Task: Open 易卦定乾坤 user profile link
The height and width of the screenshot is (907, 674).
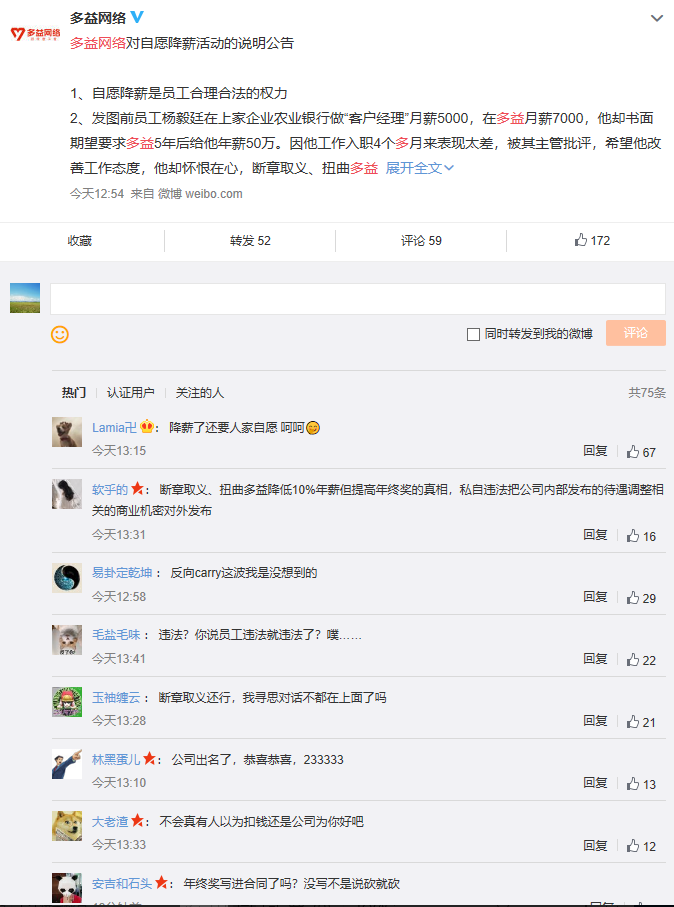Action: pyautogui.click(x=122, y=573)
